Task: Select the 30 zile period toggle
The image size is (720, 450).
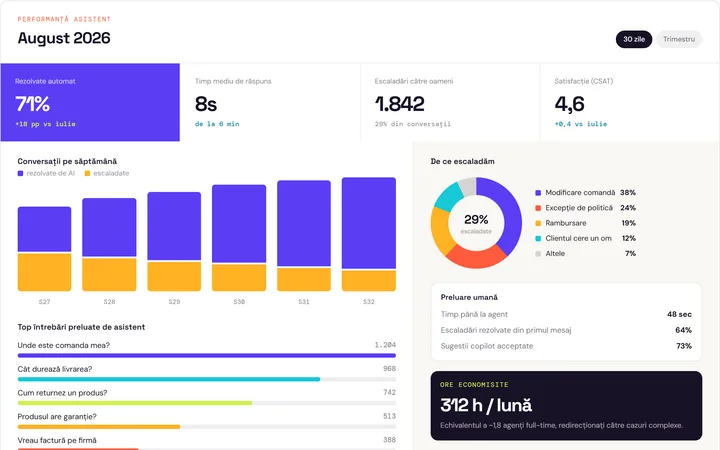Action: click(x=634, y=39)
